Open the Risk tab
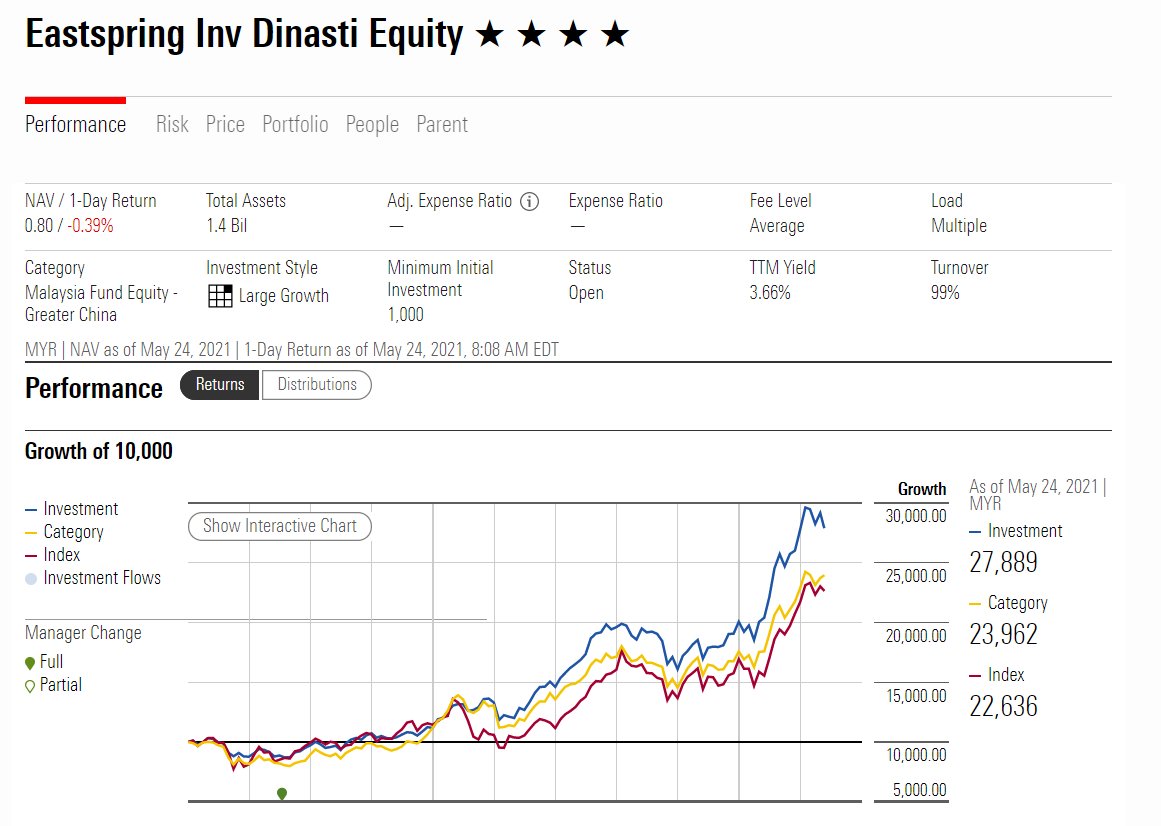Image resolution: width=1161 pixels, height=826 pixels. pos(172,124)
